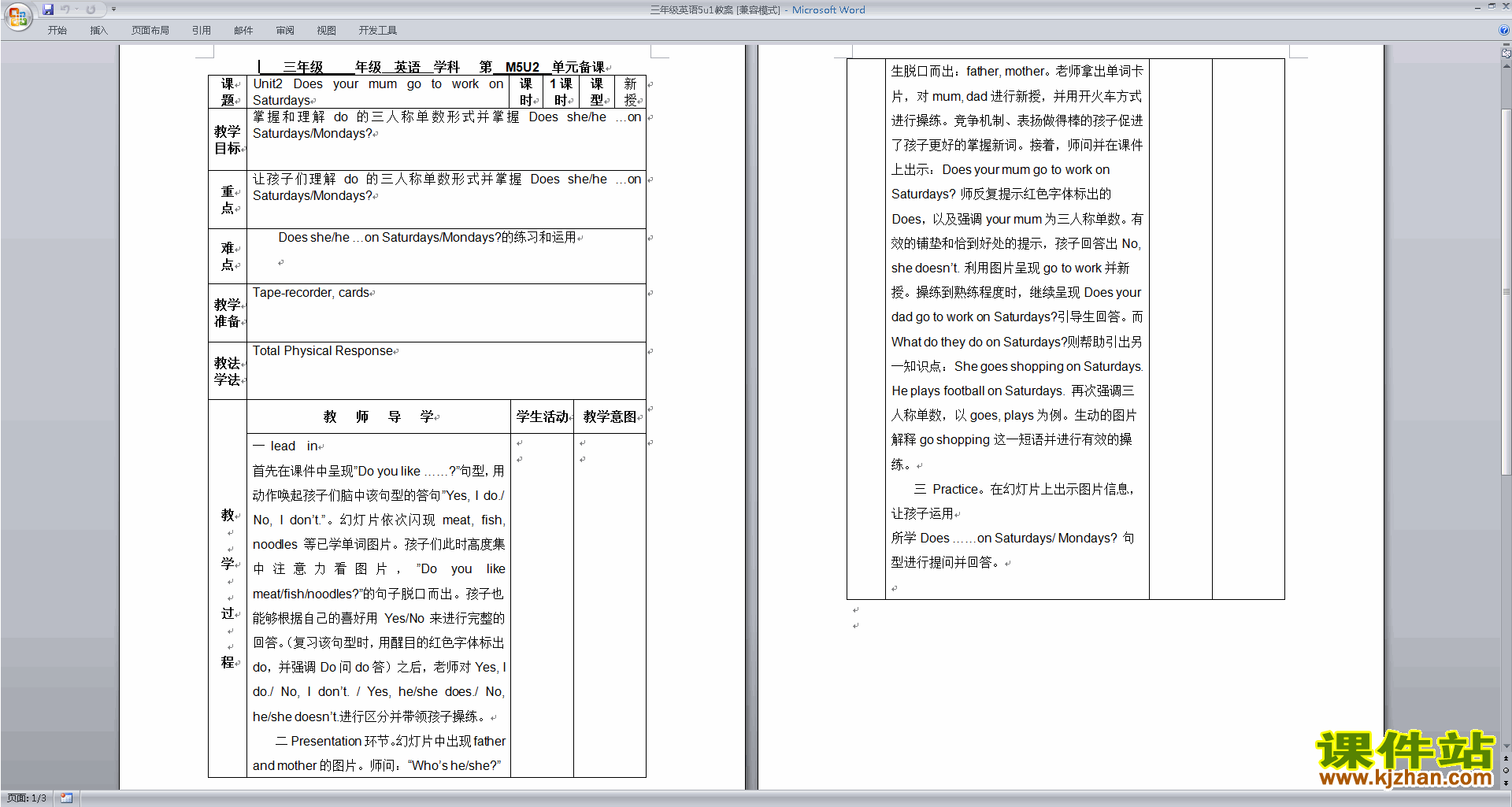Switch to 引用 tab
This screenshot has width=1512, height=807.
(201, 31)
